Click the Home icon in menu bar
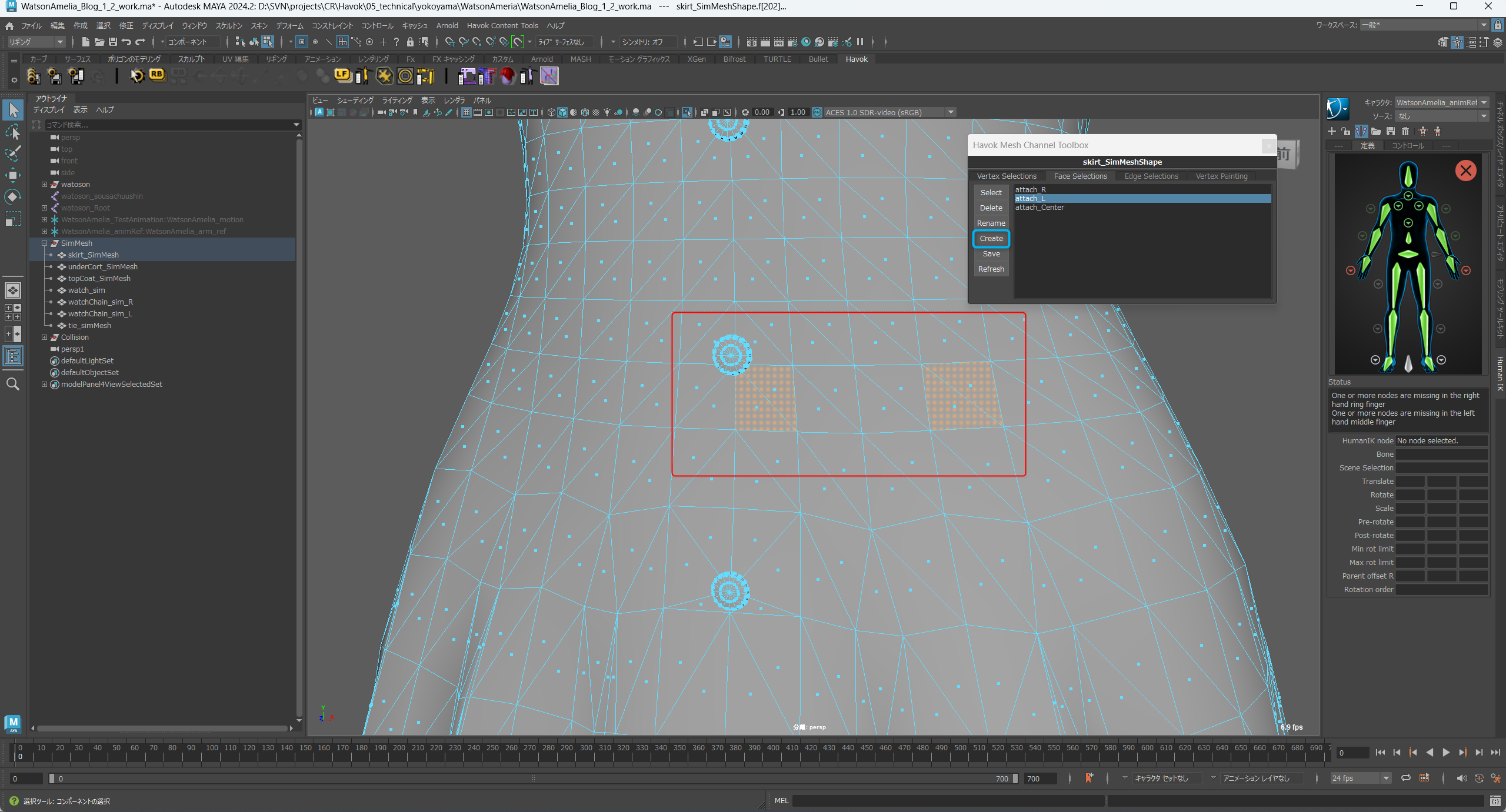Screen dimensions: 1506x812 [x=9, y=26]
